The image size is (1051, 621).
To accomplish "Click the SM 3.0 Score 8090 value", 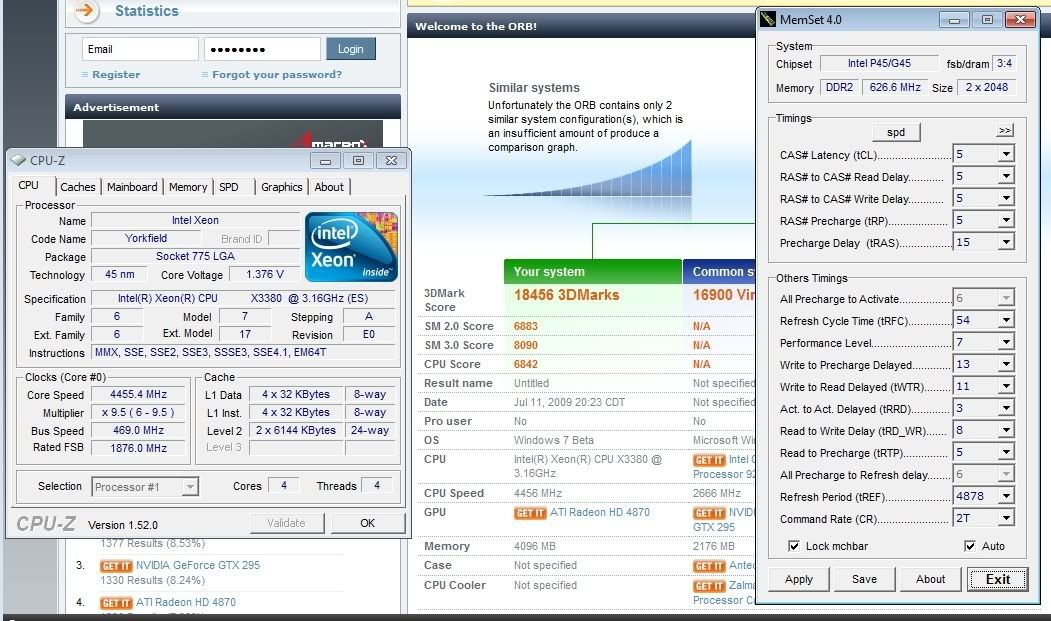I will click(526, 345).
